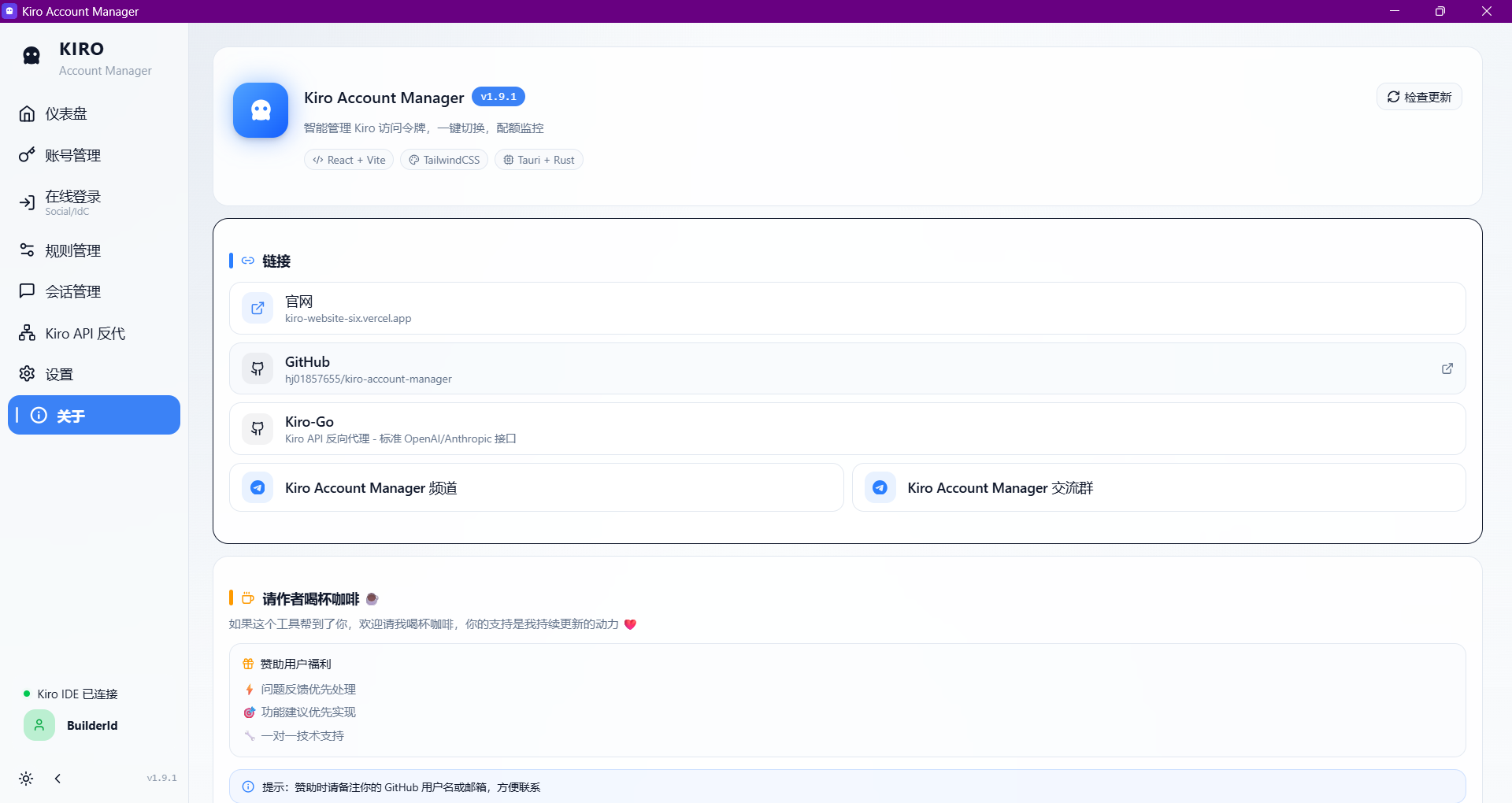Click the network icon beside Kiro API 反代

point(27,333)
